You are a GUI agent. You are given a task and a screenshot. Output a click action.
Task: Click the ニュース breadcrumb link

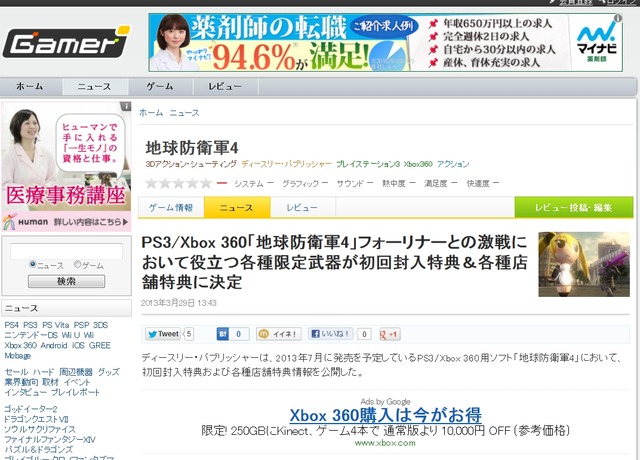click(184, 113)
